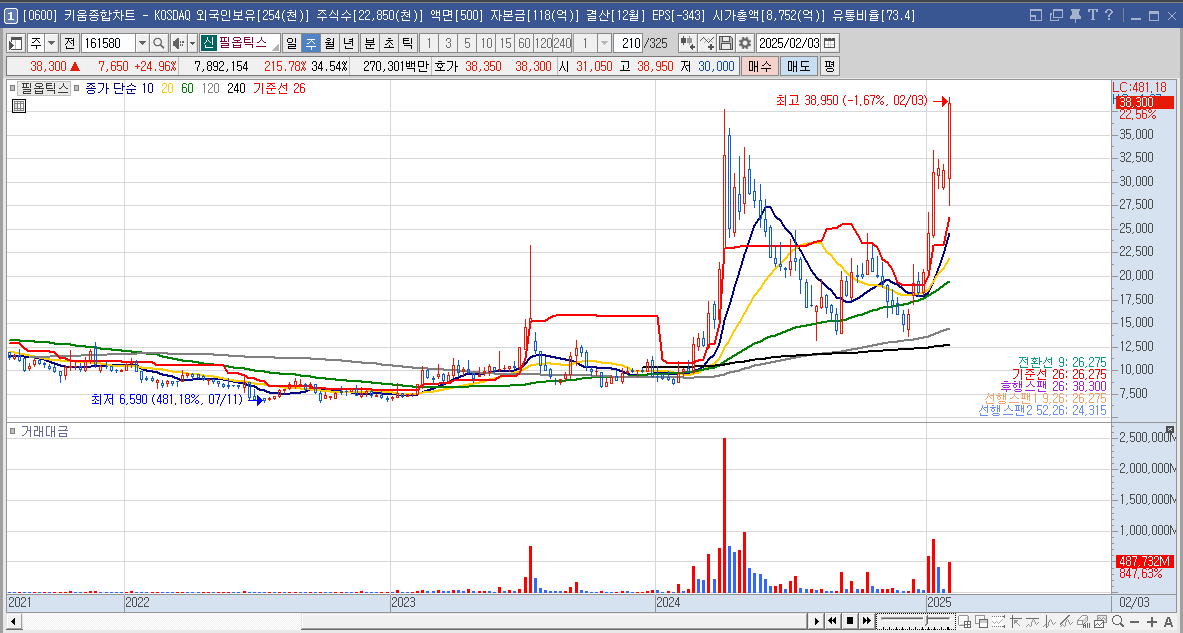Click the date field 2025/02/03

pos(788,43)
